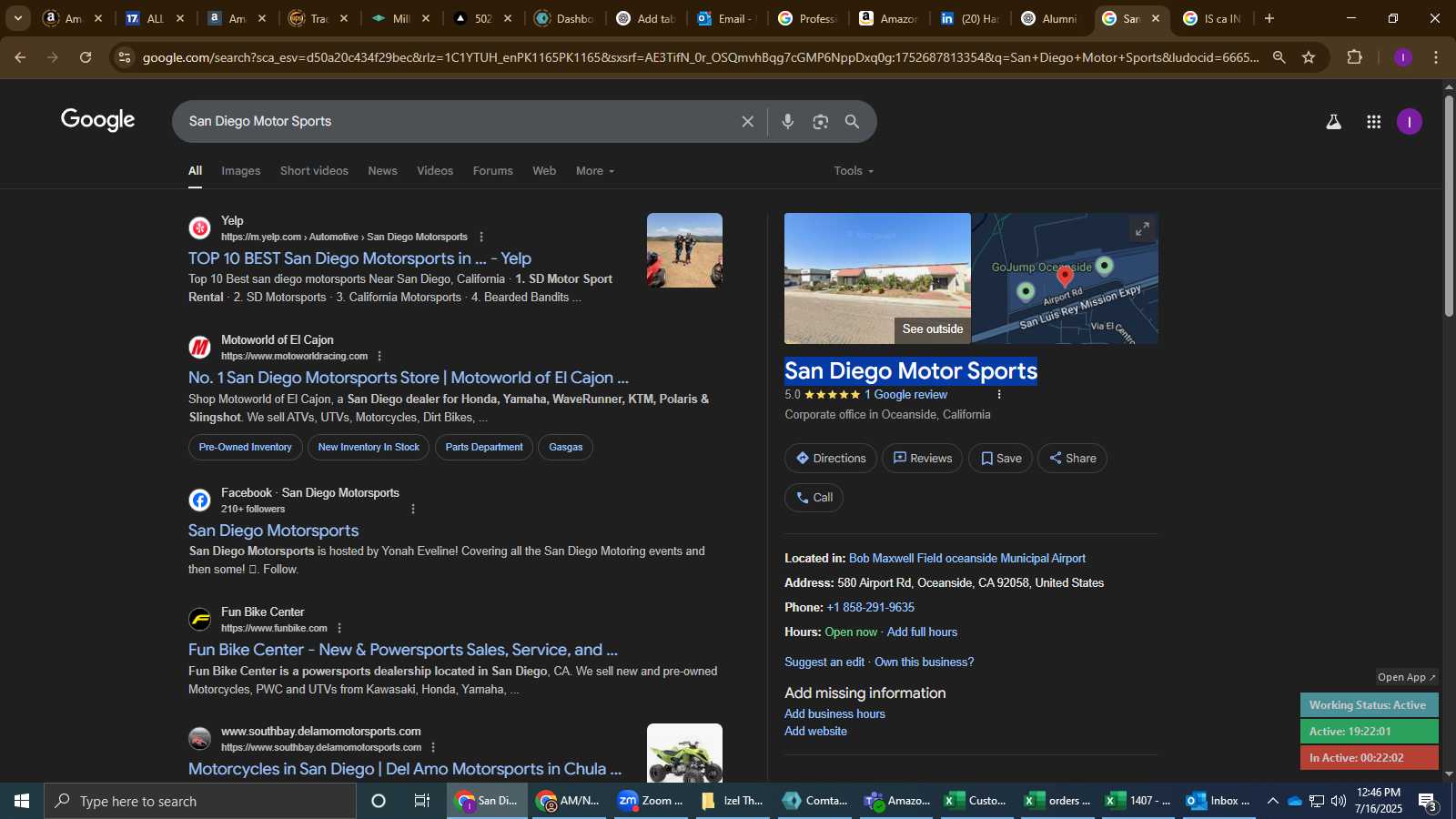
Task: Open the Chrome extensions puzzle icon
Action: (1354, 57)
